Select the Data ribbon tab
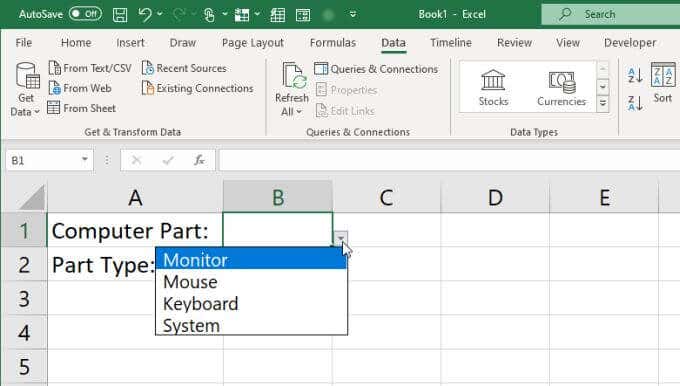The image size is (680, 386). (393, 43)
